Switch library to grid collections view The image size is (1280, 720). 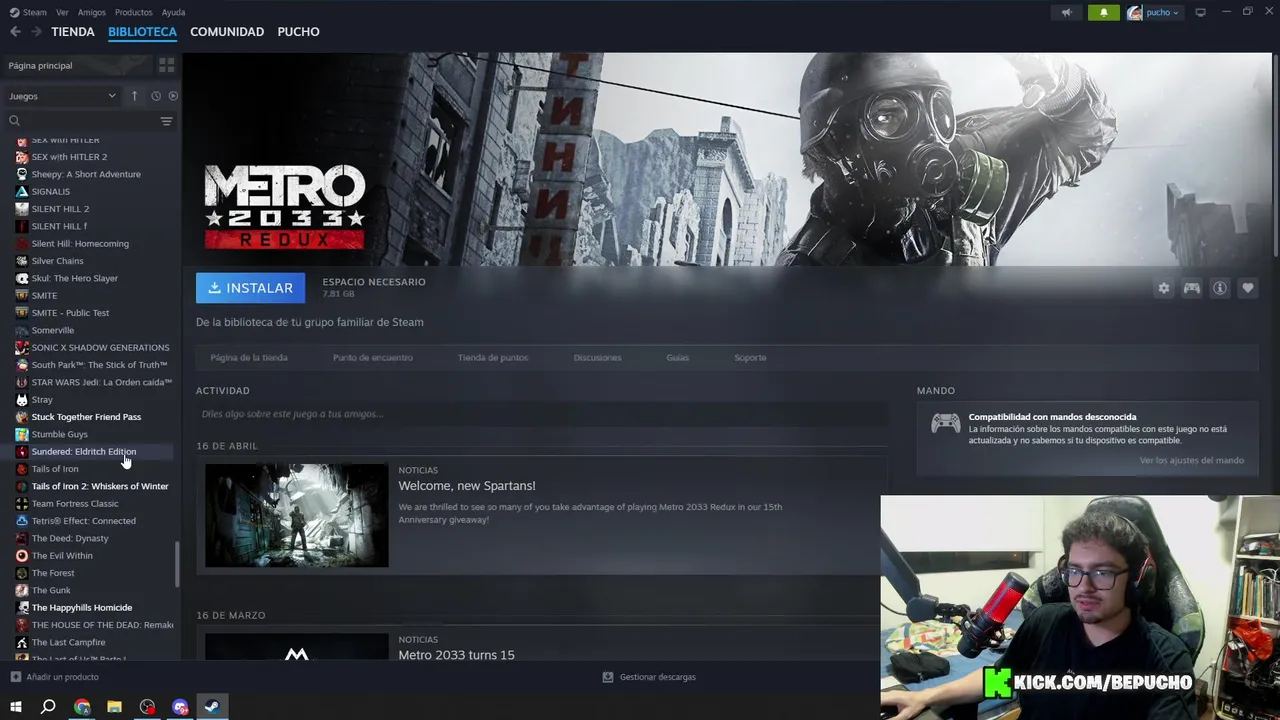coord(166,65)
